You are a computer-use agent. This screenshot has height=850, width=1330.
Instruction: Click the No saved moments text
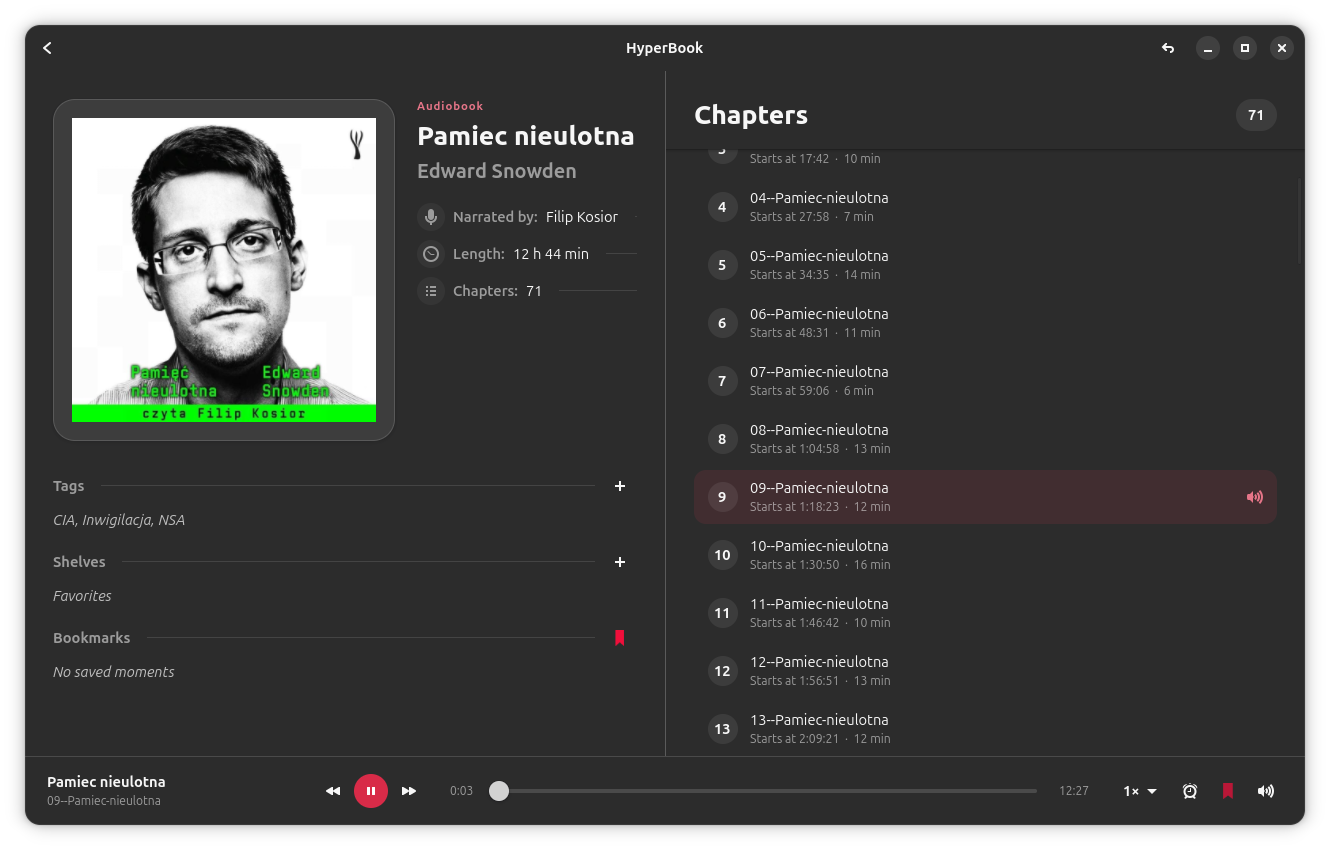point(114,672)
